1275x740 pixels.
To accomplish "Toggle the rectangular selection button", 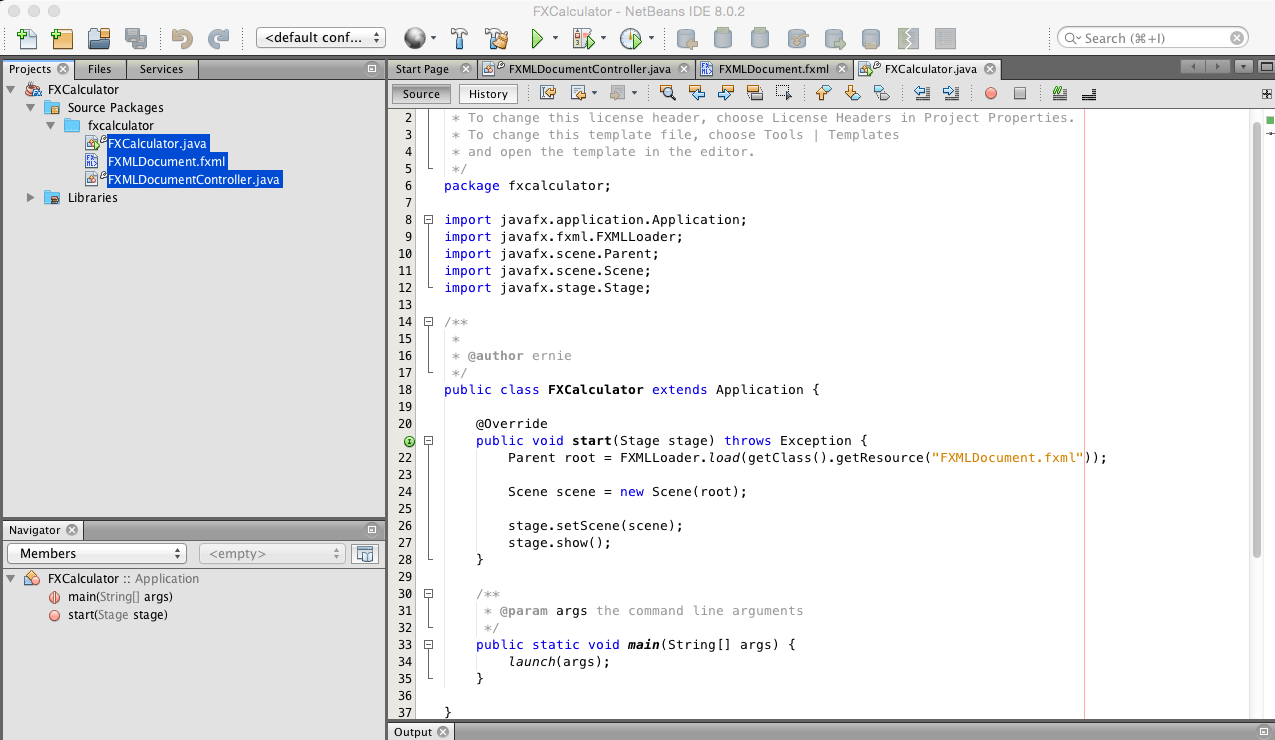I will (x=784, y=93).
